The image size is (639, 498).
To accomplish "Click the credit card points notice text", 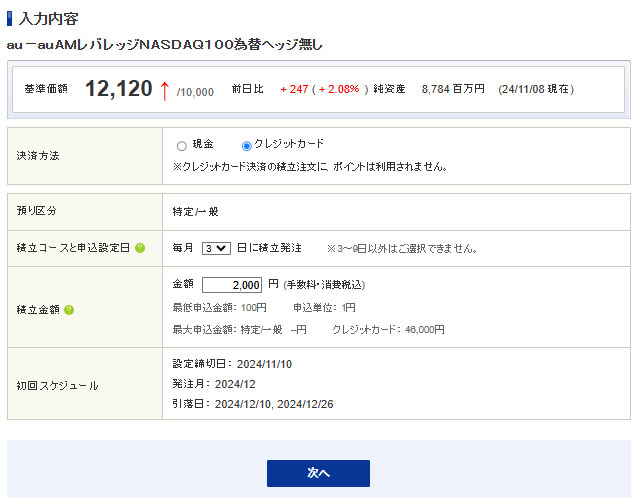I will pyautogui.click(x=310, y=166).
